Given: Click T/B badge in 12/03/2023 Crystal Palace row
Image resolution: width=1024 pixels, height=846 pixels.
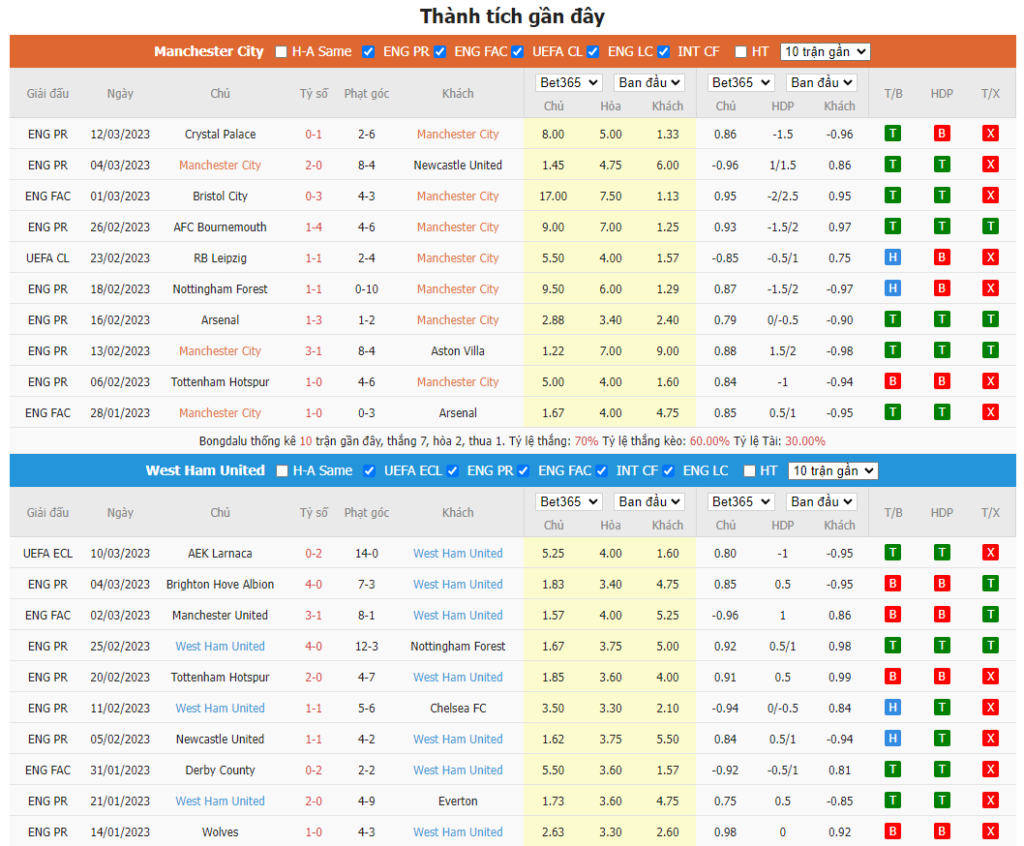Looking at the screenshot, I should click(892, 134).
